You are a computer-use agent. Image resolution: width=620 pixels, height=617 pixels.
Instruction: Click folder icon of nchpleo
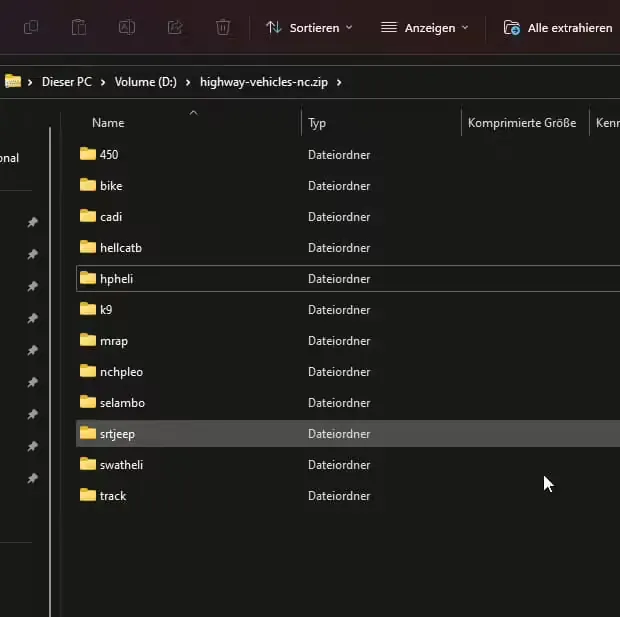pyautogui.click(x=88, y=371)
